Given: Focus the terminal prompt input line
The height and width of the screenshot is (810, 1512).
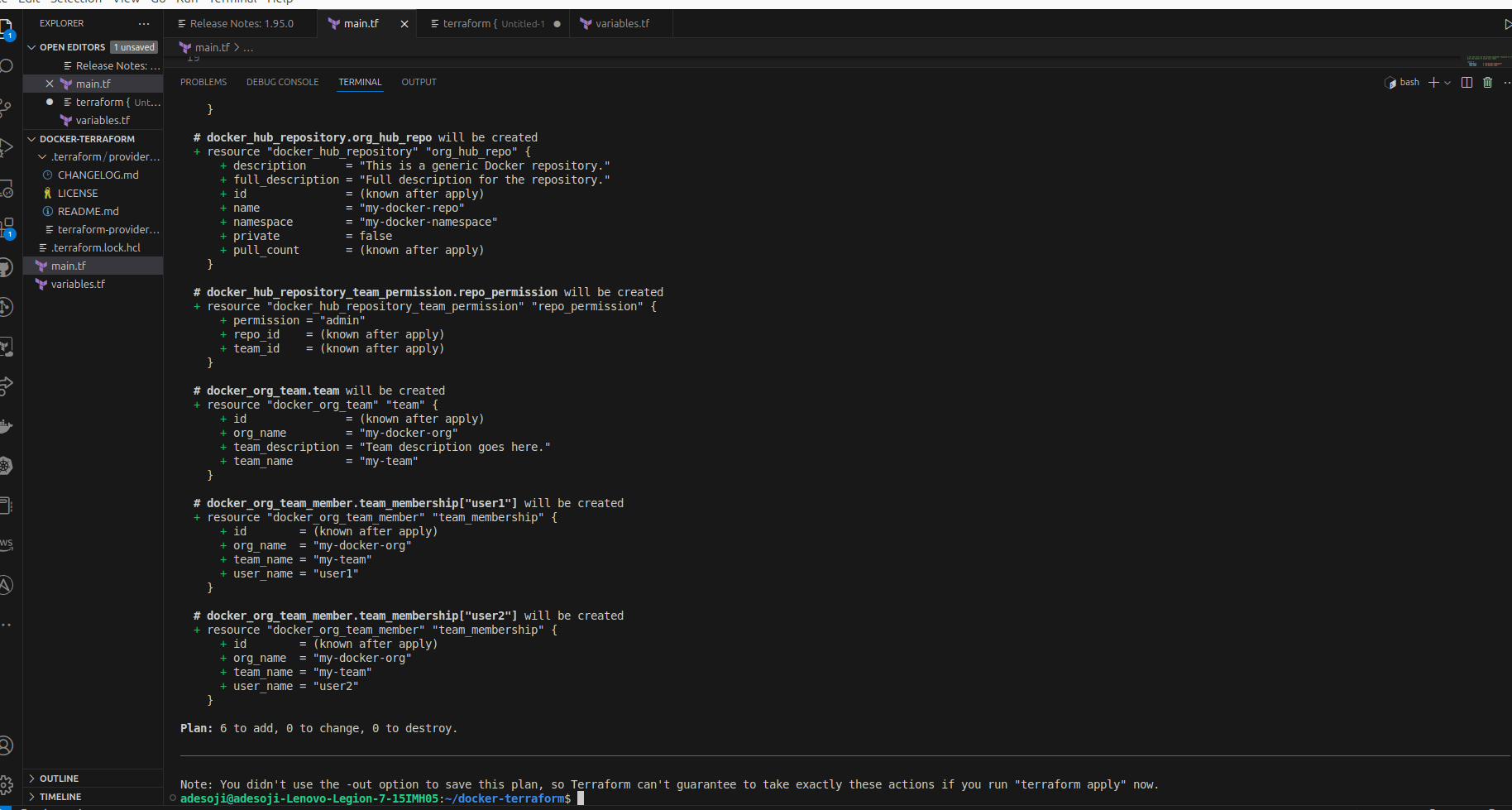Looking at the screenshot, I should pos(581,798).
